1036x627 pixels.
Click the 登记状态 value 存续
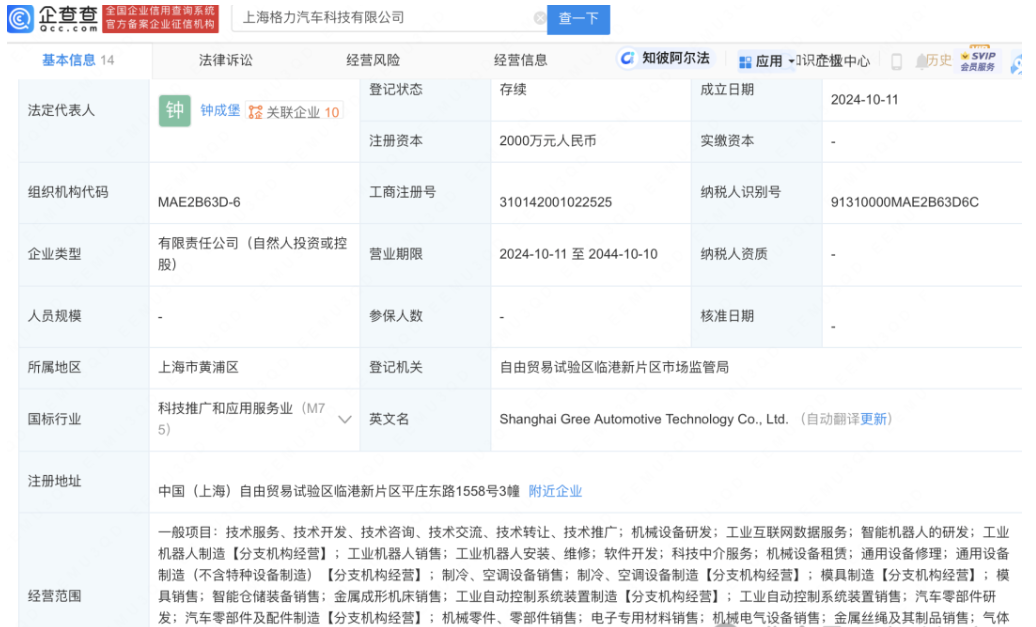(513, 89)
